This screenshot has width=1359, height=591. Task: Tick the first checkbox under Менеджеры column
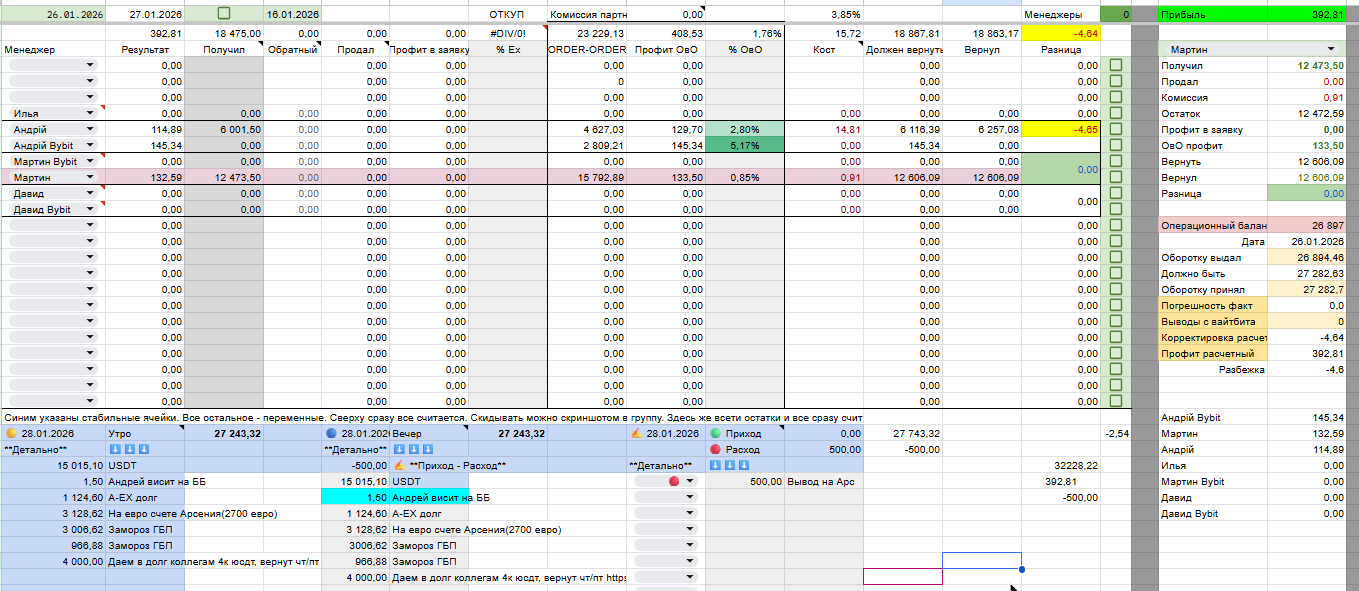[1115, 65]
